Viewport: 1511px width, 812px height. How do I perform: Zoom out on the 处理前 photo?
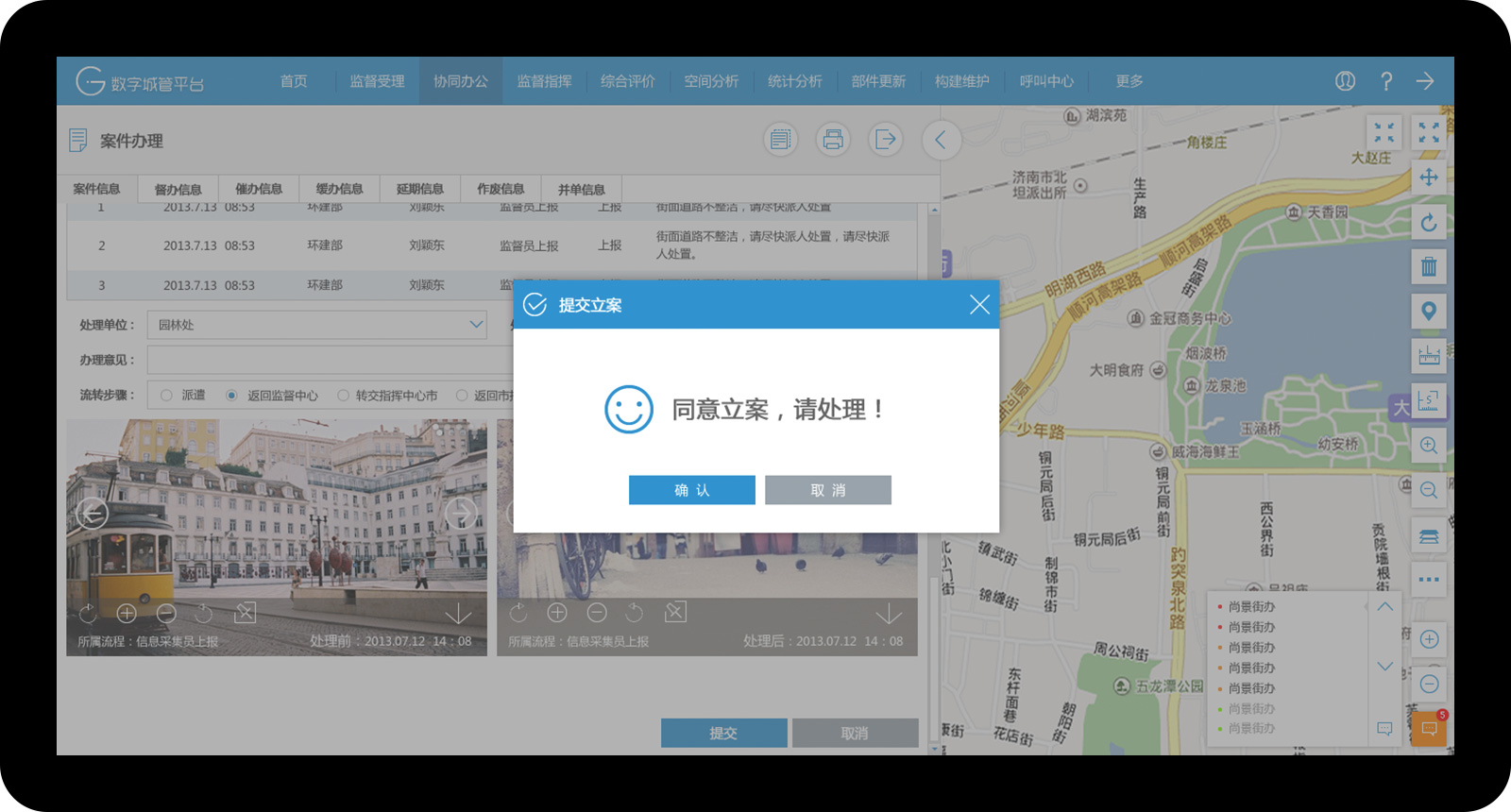(x=166, y=614)
